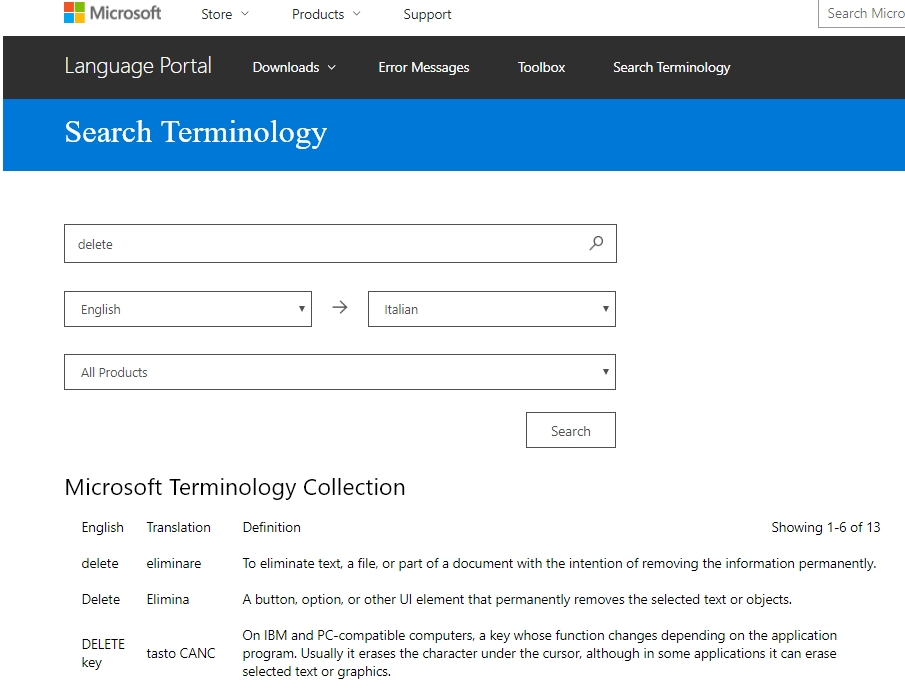Open the Store menu
The height and width of the screenshot is (690, 905).
pos(225,14)
